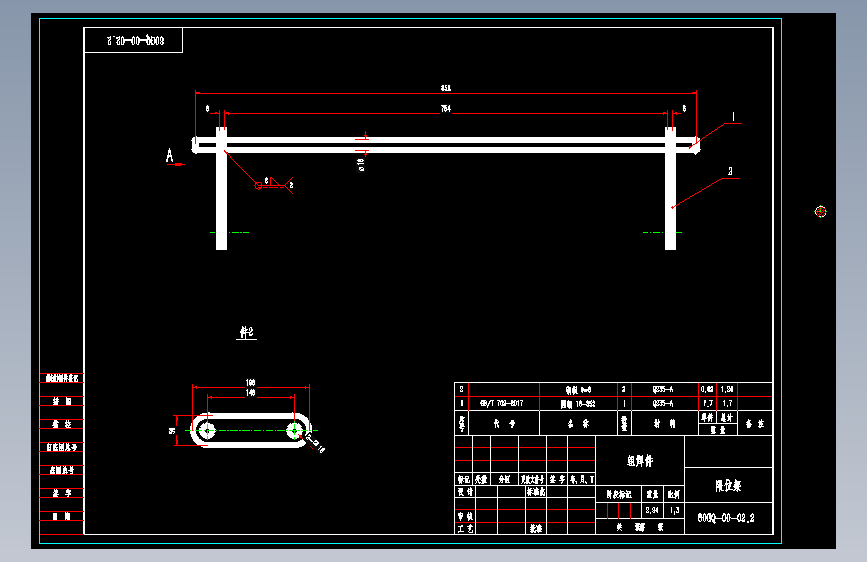This screenshot has width=867, height=562.
Task: Select the 设计 designer label cell
Action: [x=464, y=491]
